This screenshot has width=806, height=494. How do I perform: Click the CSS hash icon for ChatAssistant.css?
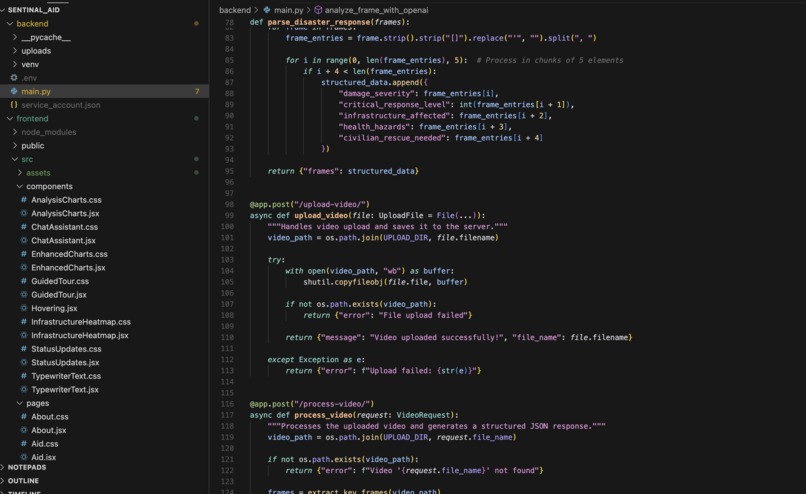point(24,227)
